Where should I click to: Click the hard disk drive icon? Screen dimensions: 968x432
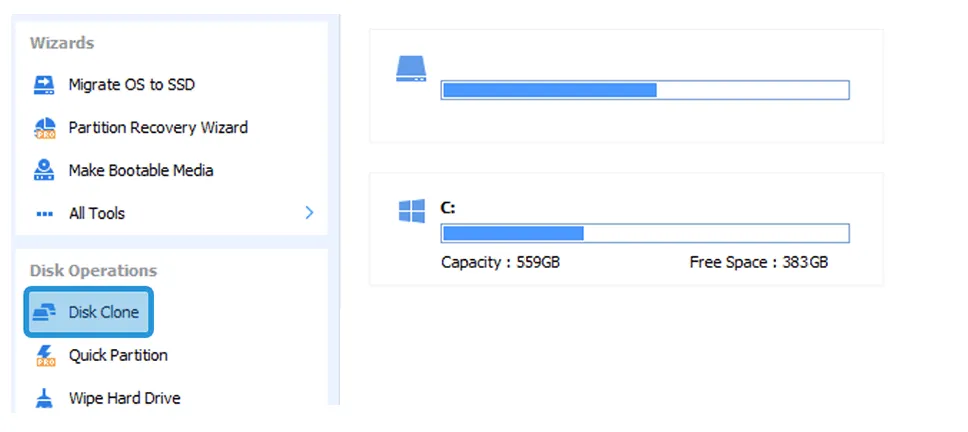coord(411,69)
